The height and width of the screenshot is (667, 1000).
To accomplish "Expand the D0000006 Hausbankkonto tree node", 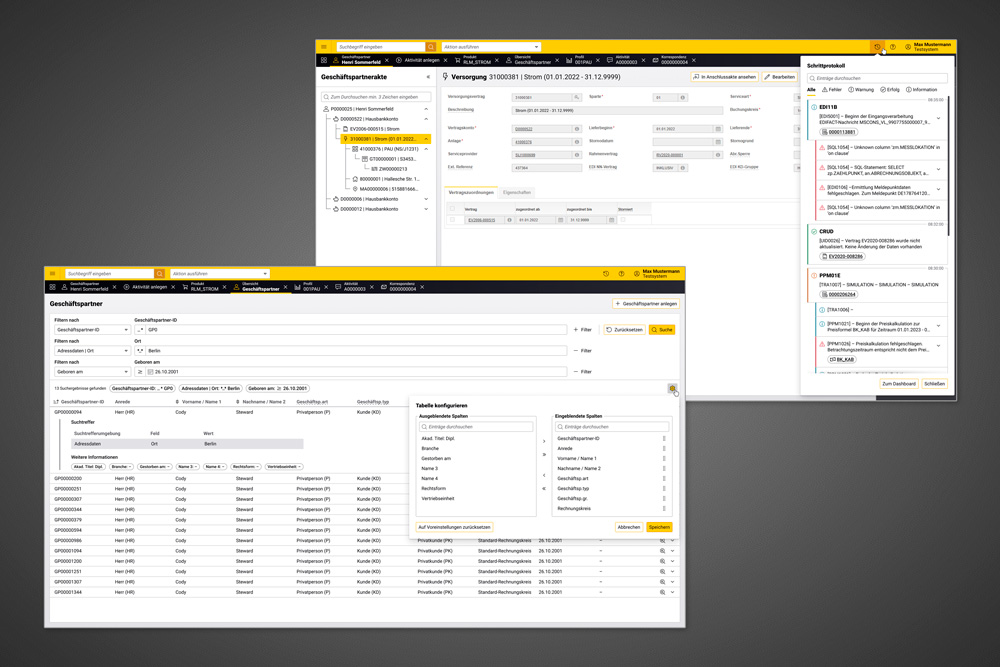I will [x=426, y=199].
